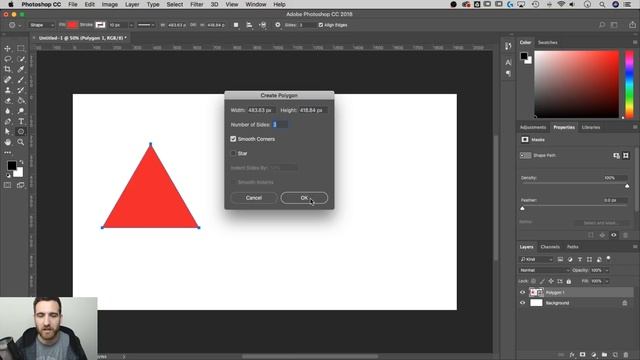Toggle Smooth Corners checkbox
The image size is (640, 360).
click(x=233, y=139)
